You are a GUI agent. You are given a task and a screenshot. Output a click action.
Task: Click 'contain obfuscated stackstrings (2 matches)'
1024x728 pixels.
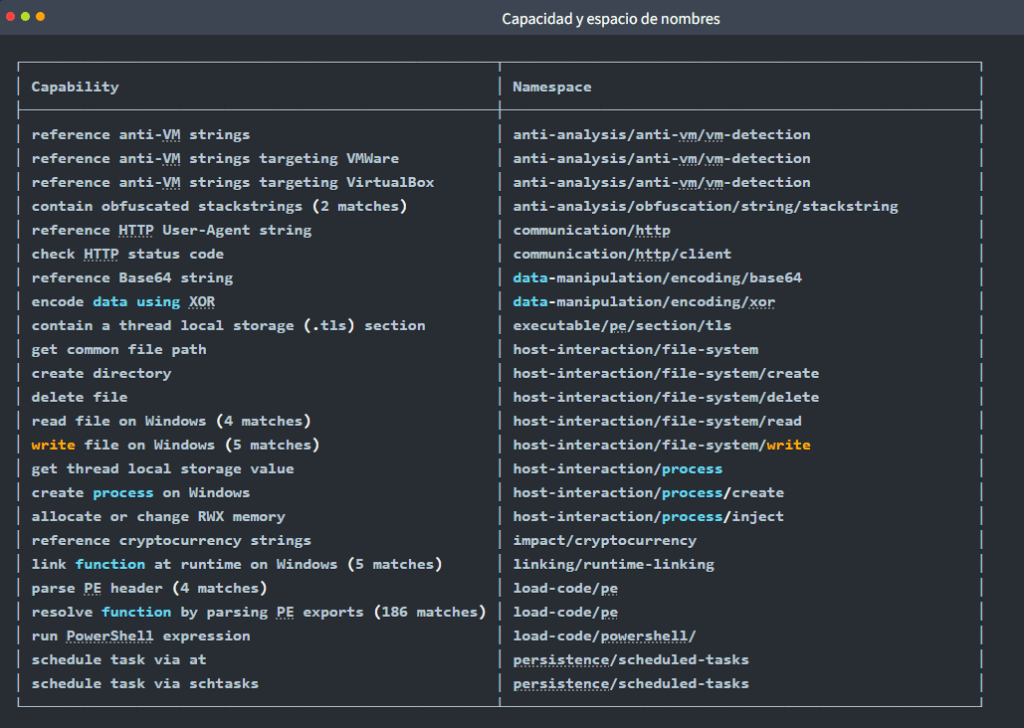(x=219, y=206)
